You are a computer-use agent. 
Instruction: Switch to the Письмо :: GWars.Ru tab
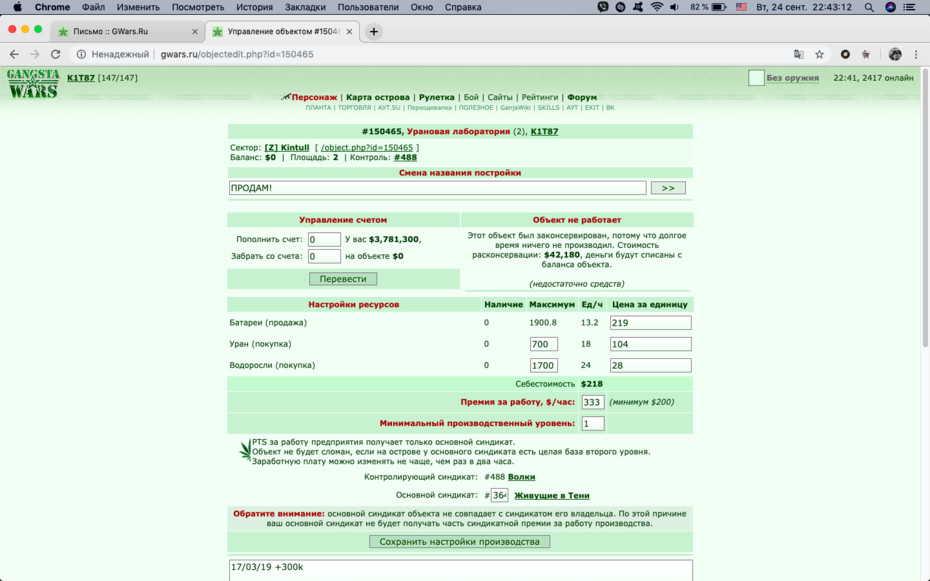click(128, 31)
